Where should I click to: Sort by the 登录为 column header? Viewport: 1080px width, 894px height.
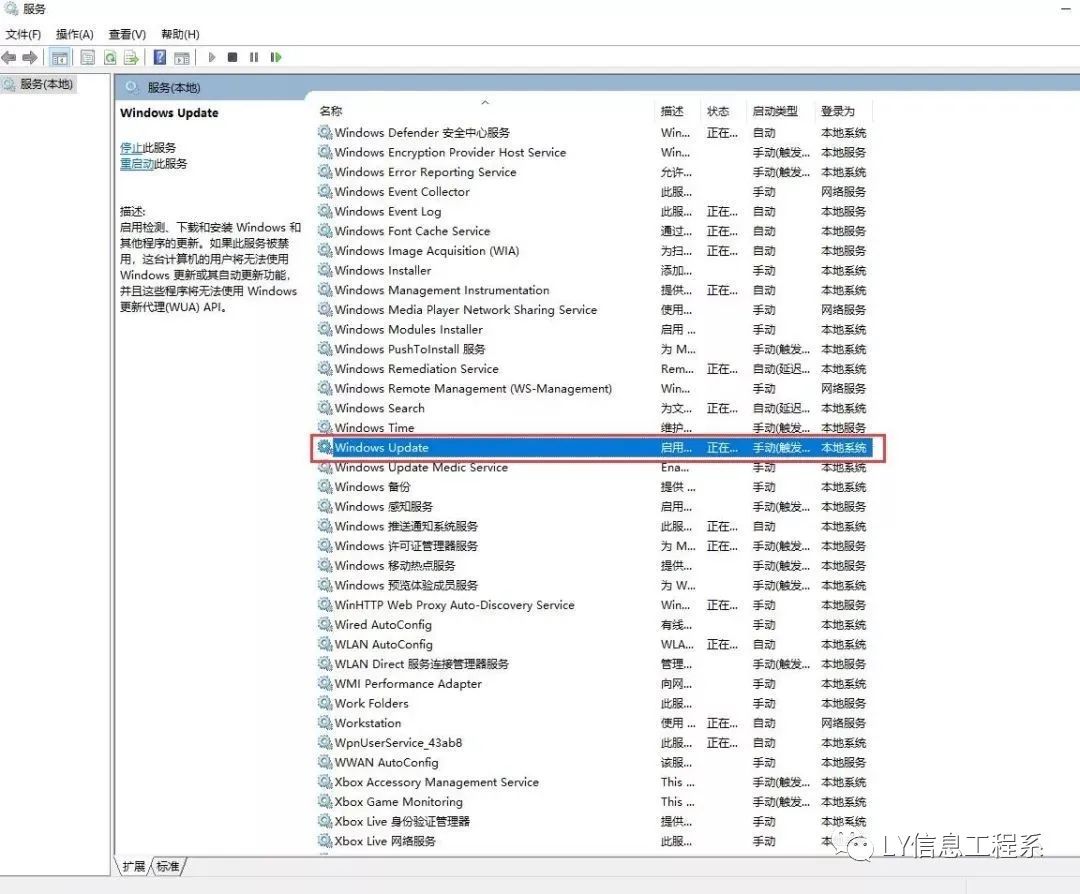[838, 111]
